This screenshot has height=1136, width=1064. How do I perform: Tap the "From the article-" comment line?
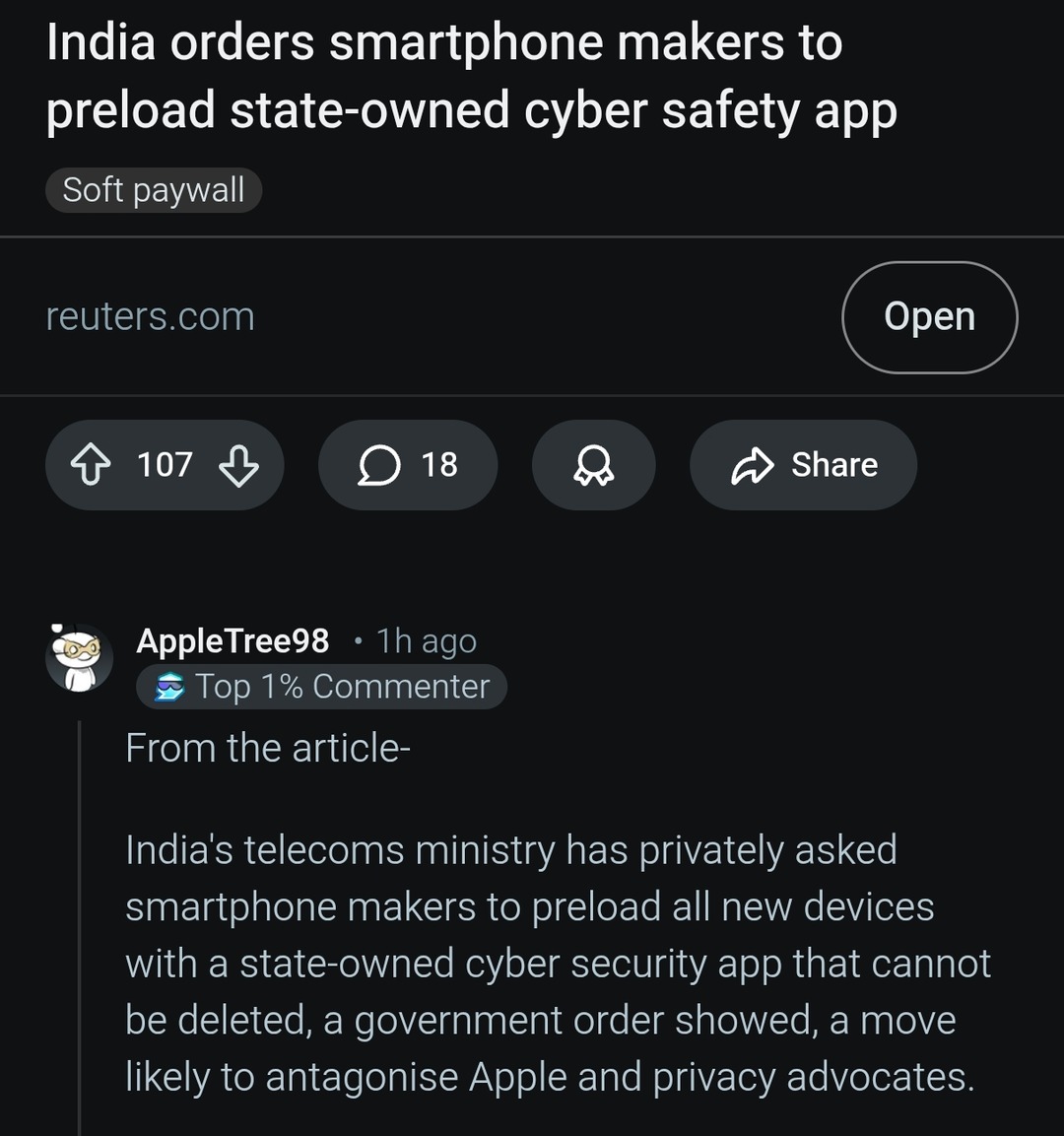pos(268,749)
